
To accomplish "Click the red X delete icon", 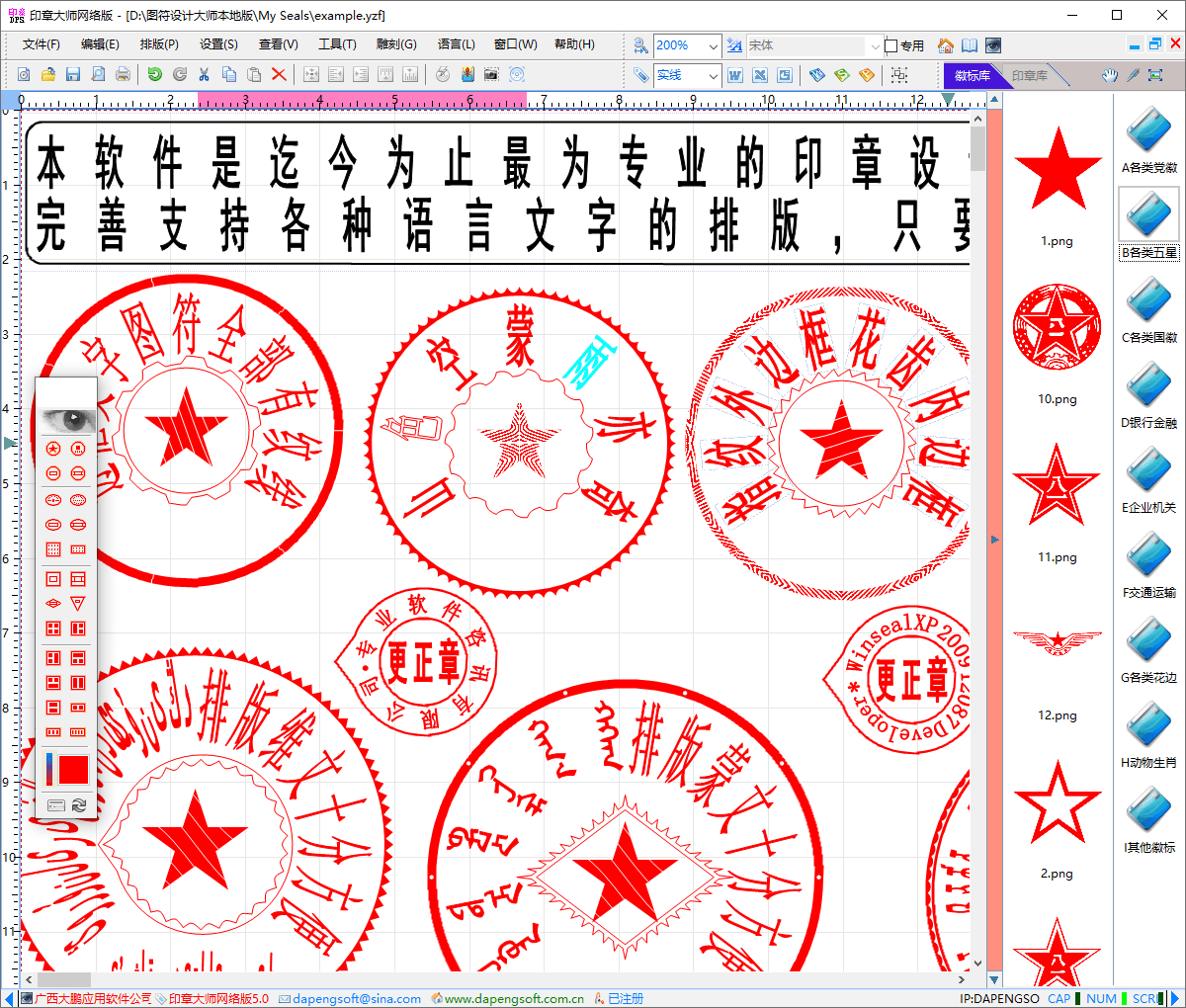I will [x=279, y=74].
